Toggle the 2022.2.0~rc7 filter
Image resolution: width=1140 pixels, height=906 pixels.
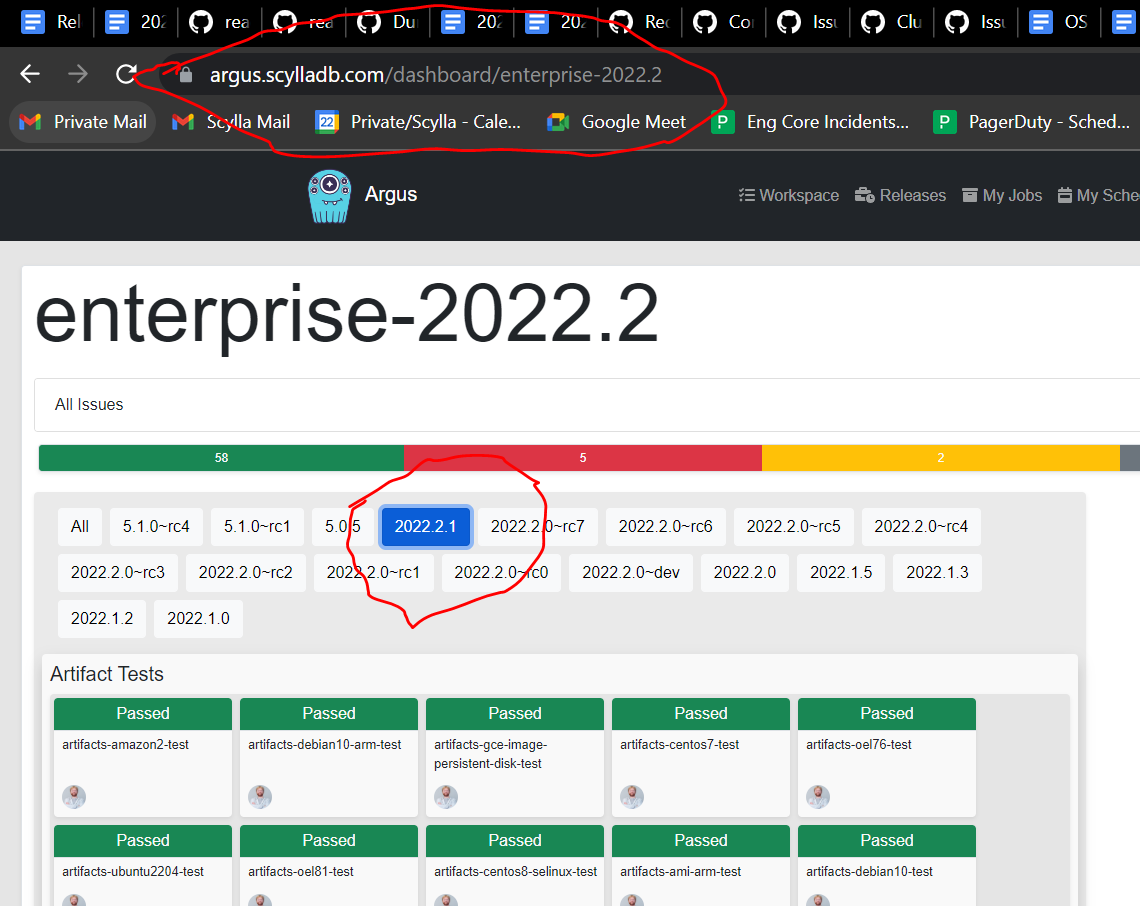tap(537, 526)
